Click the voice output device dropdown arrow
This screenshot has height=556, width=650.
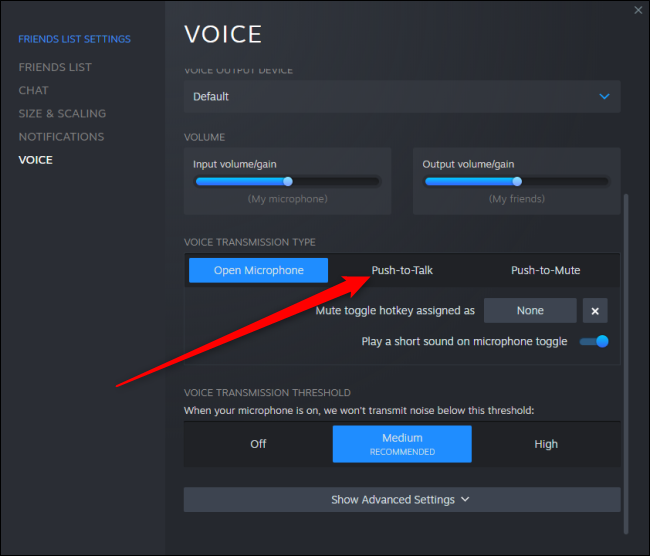604,97
